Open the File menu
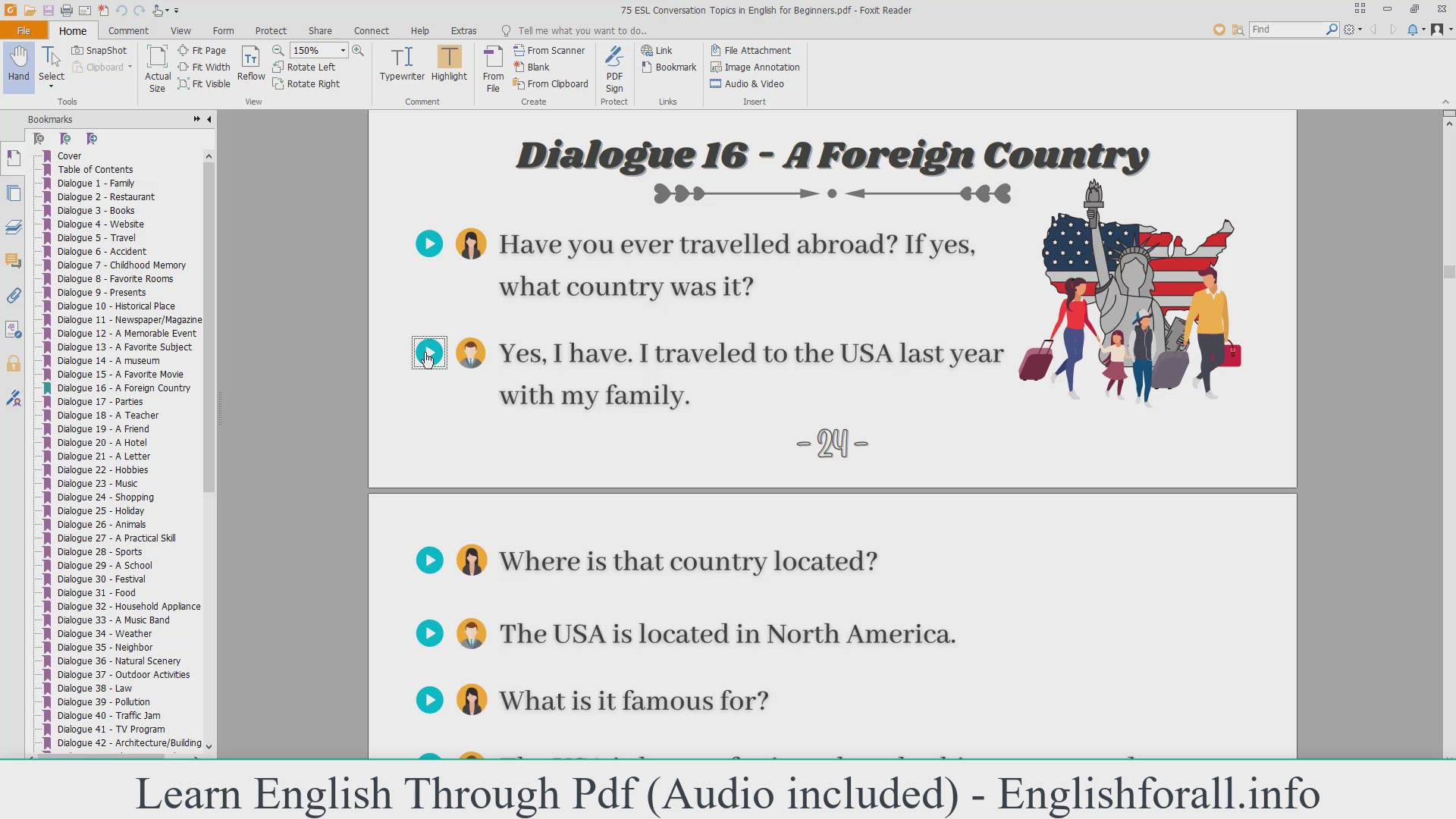Screen dimensions: 1456x819 pos(24,30)
